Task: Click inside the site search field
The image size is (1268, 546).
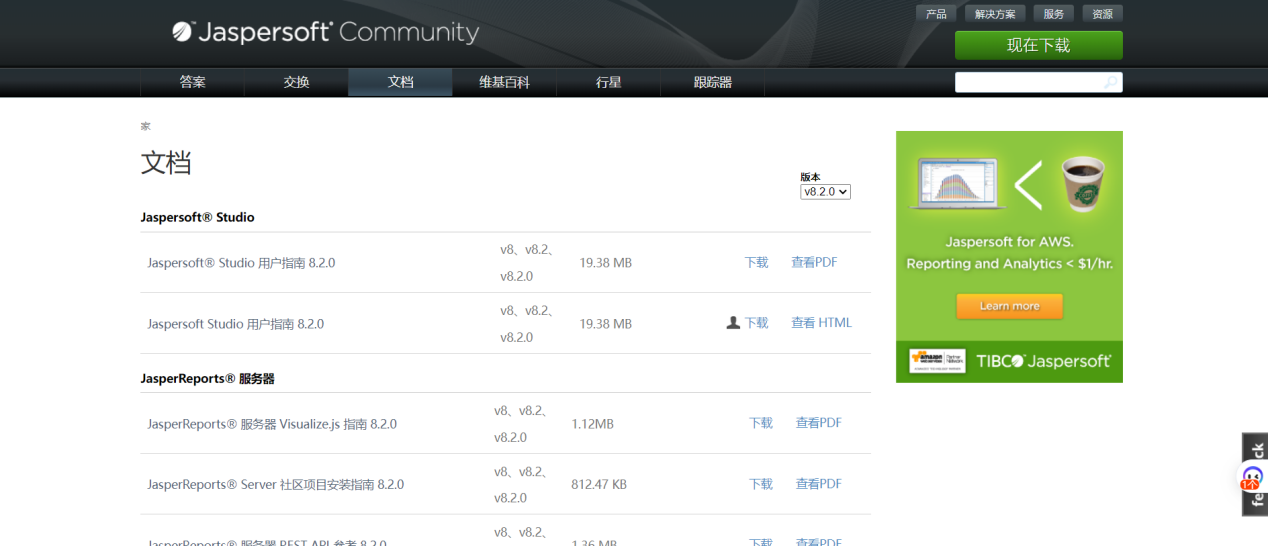Action: [1028, 82]
